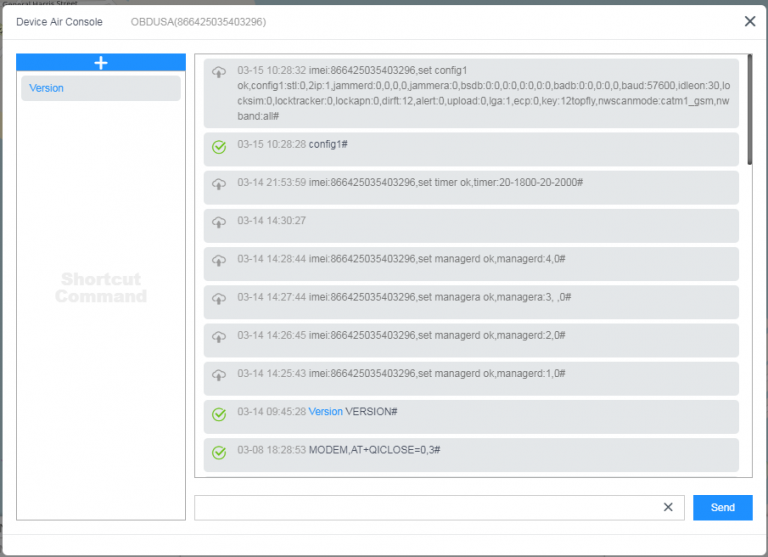Select the Version shortcut command in sidebar
The width and height of the screenshot is (768, 557).
[x=100, y=88]
